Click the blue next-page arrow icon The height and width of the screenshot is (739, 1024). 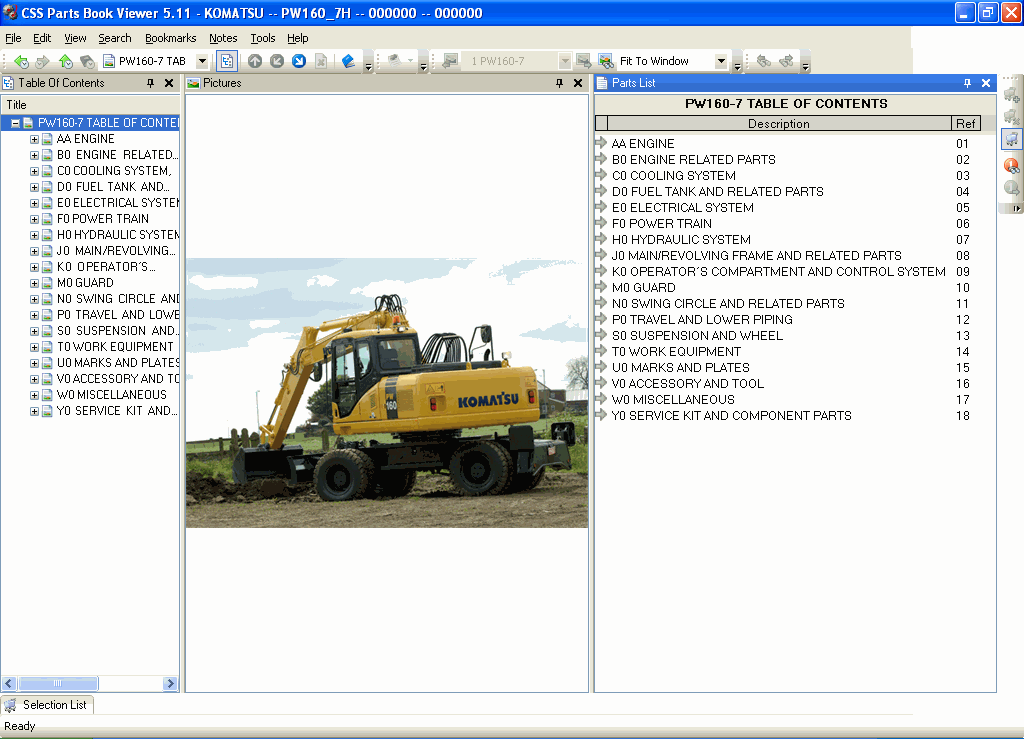299,61
